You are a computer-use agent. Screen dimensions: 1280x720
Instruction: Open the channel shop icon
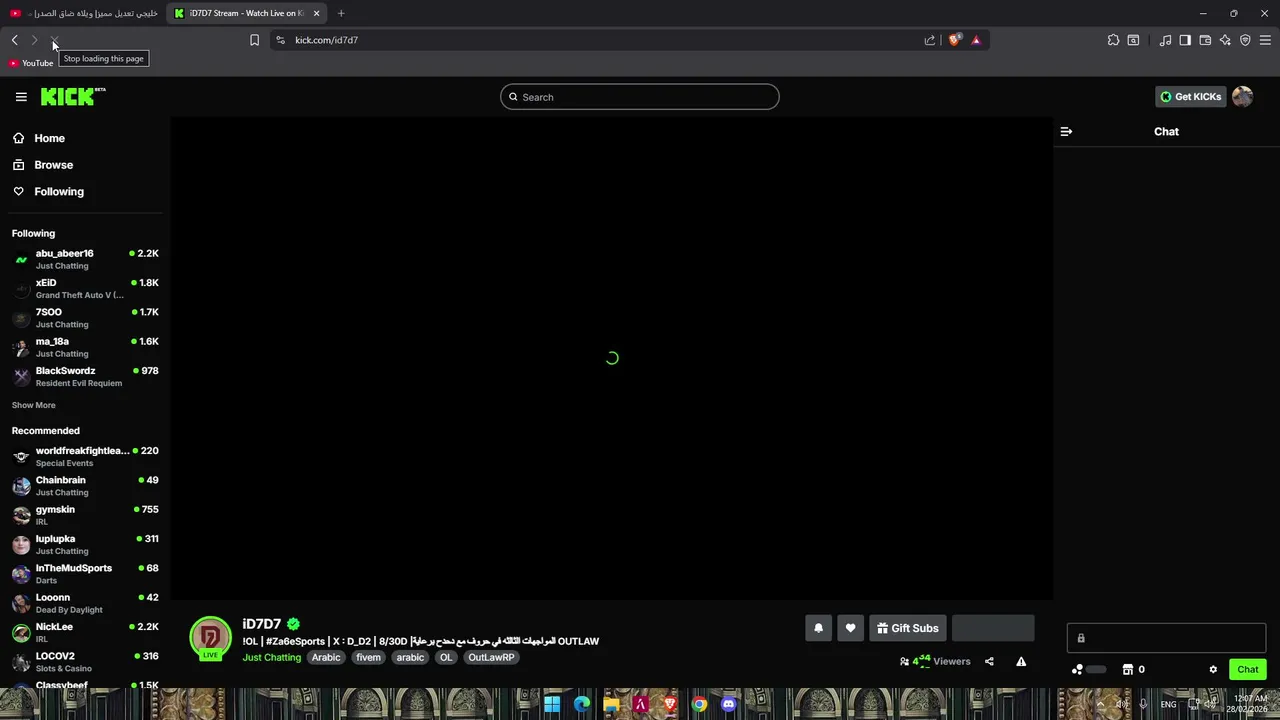1127,669
